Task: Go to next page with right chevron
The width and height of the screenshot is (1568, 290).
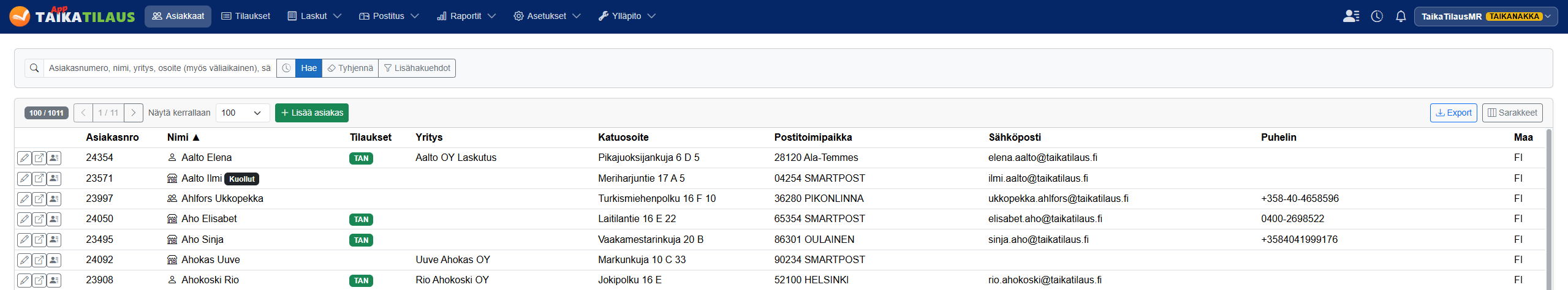Action: tap(134, 113)
